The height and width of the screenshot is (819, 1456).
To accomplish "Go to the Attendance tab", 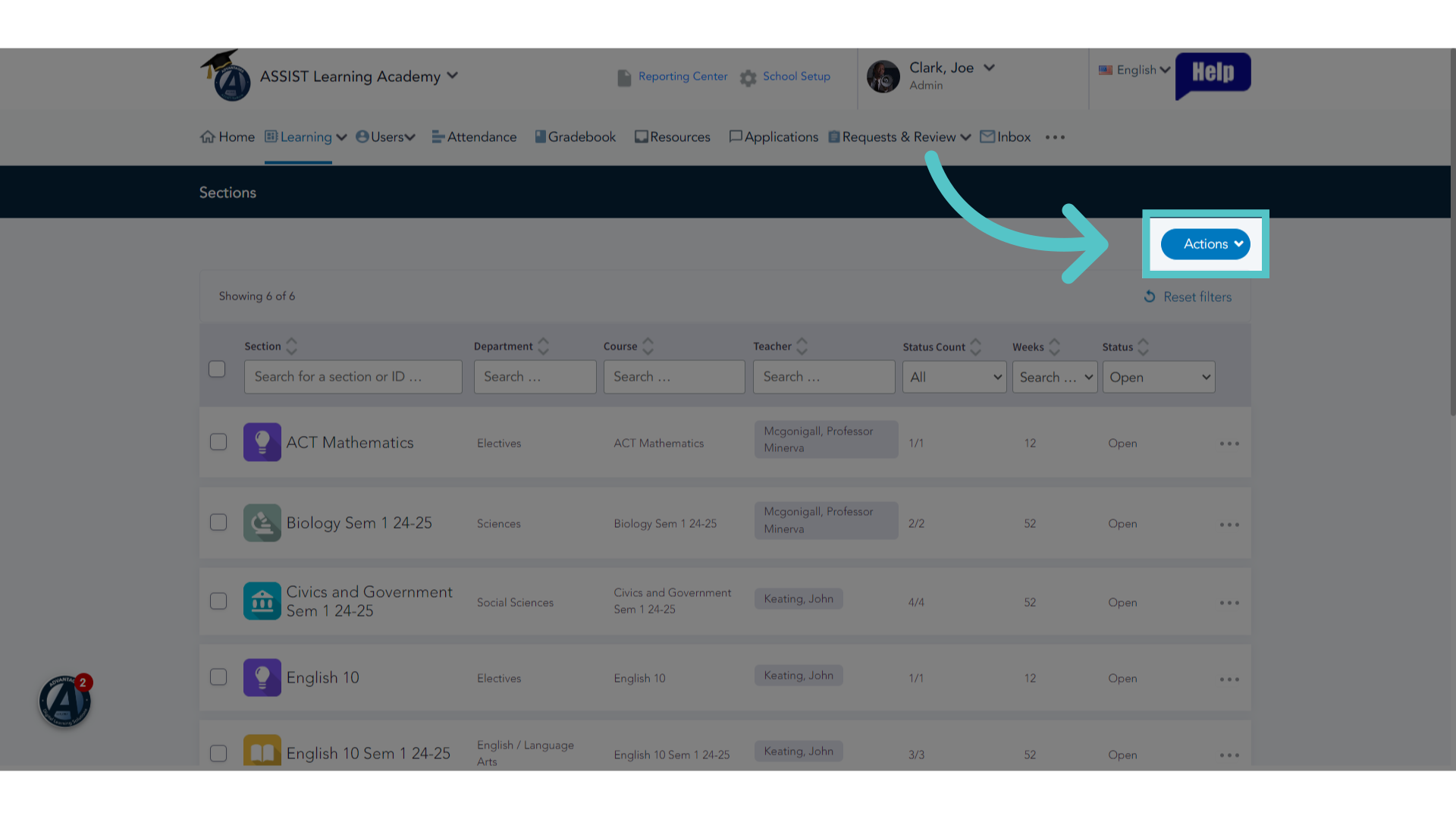I will point(474,137).
